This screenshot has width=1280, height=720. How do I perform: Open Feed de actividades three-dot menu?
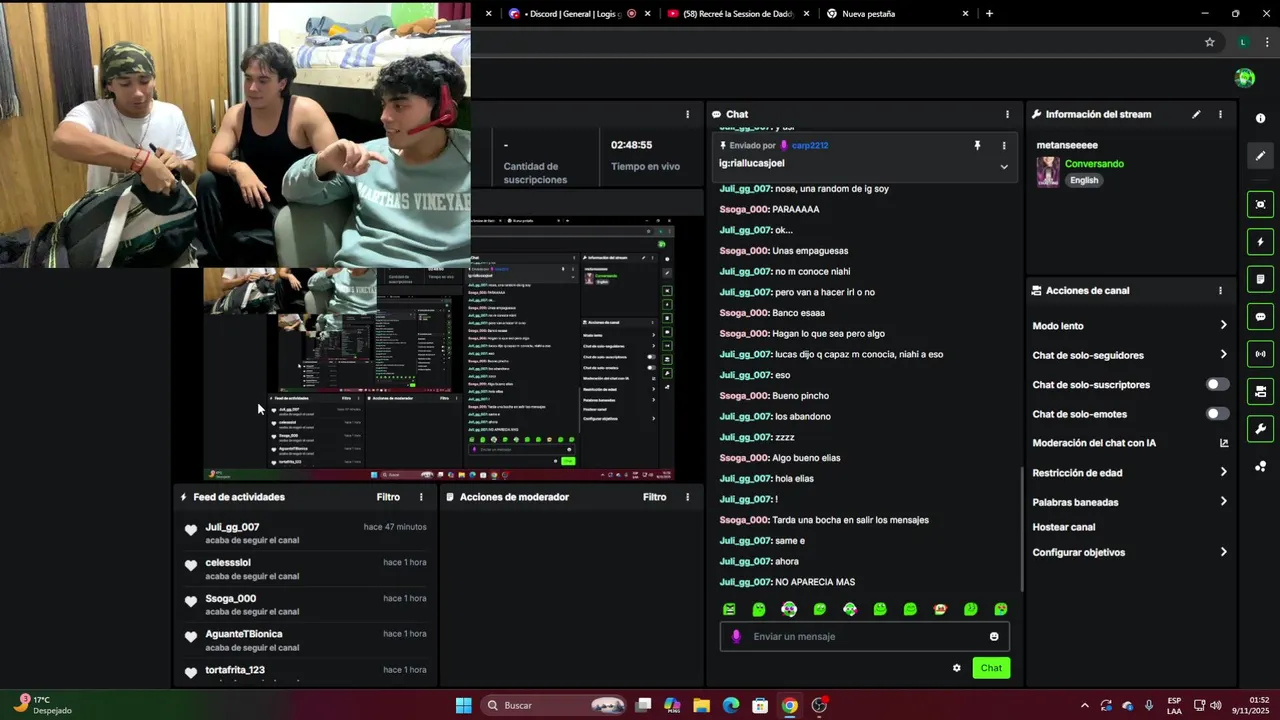pos(421,497)
